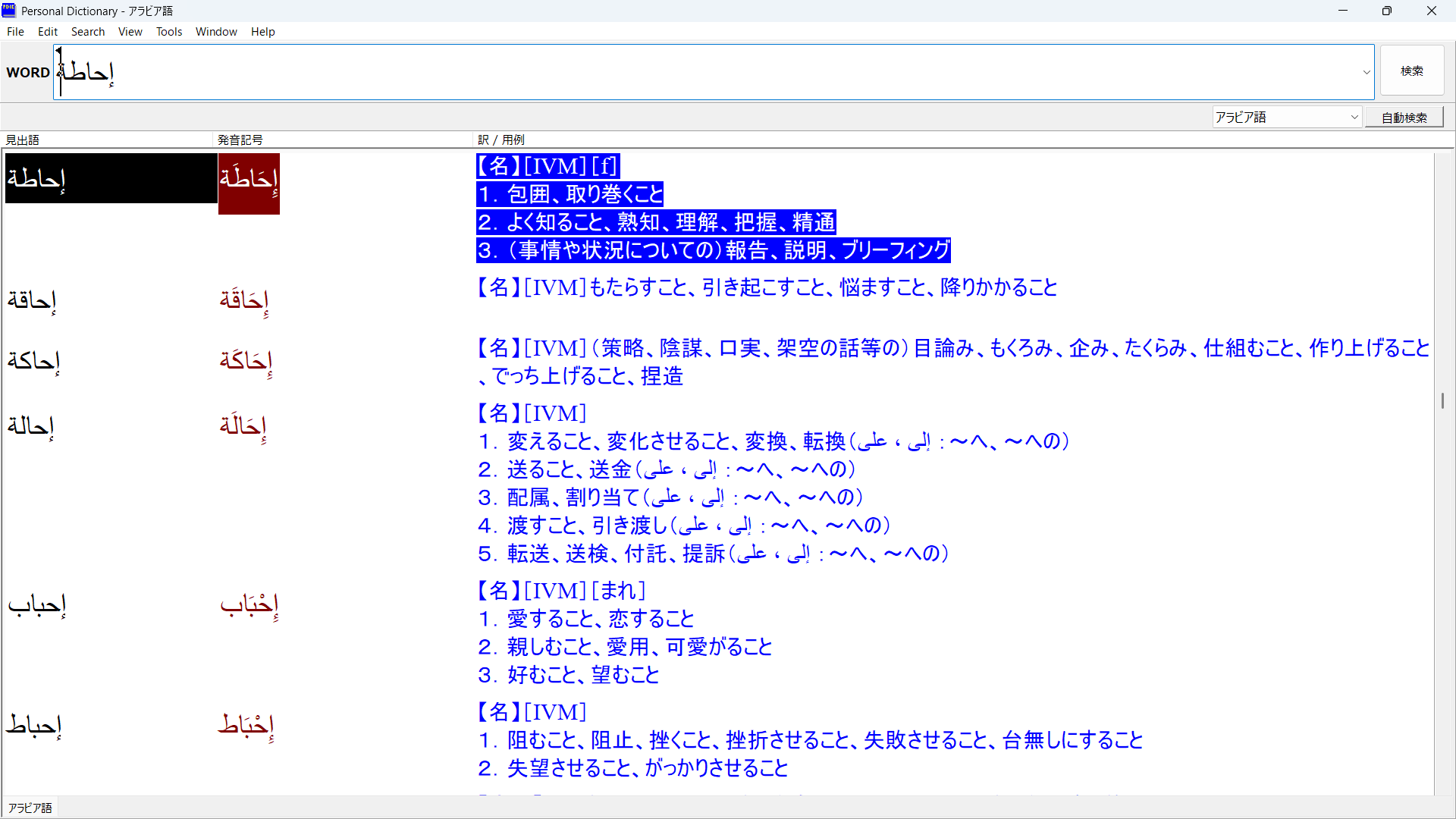Screen dimensions: 1456x819
Task: Click the 見出語 column header
Action: 23,140
